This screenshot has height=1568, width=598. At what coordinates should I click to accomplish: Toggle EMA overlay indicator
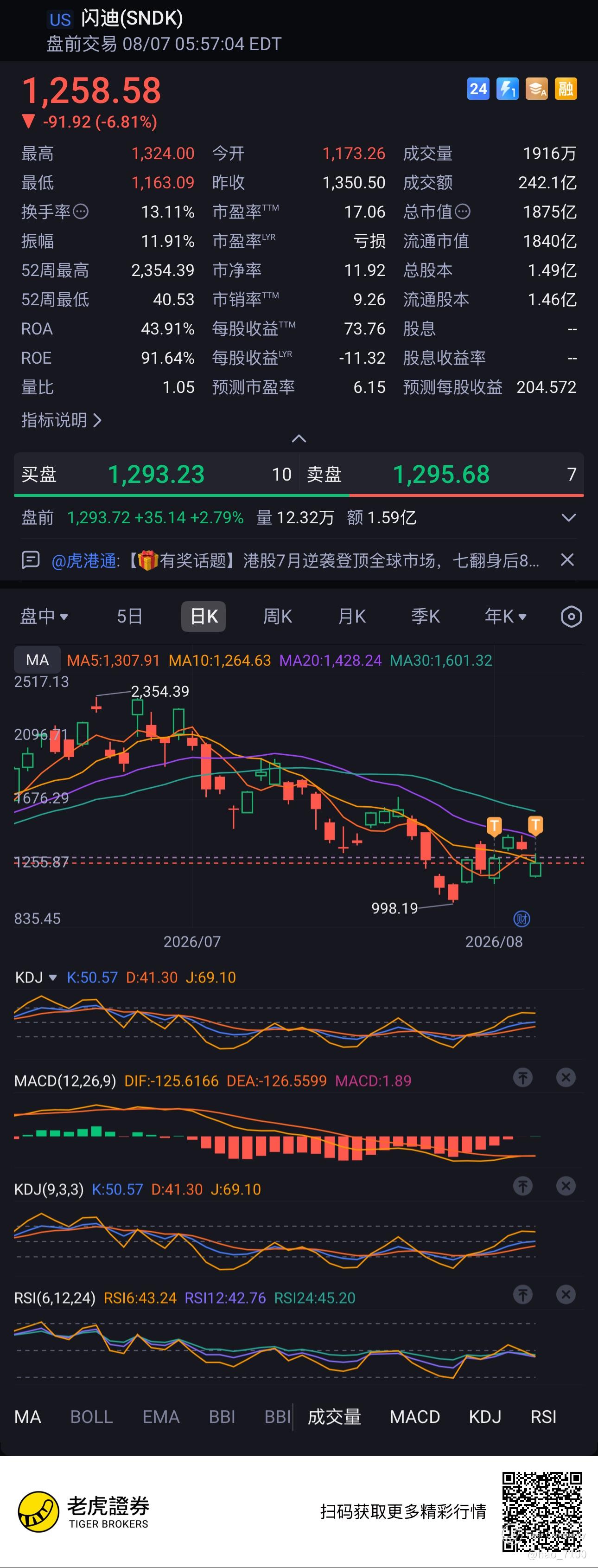(160, 1417)
